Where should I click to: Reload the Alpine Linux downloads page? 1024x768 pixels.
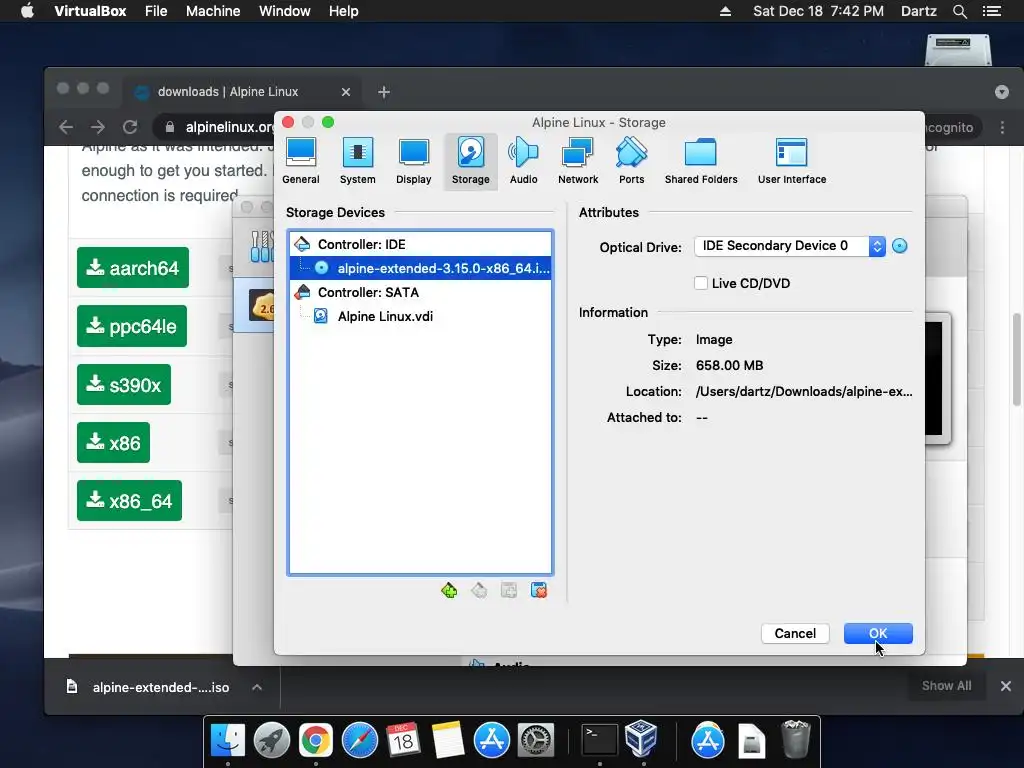pos(131,127)
